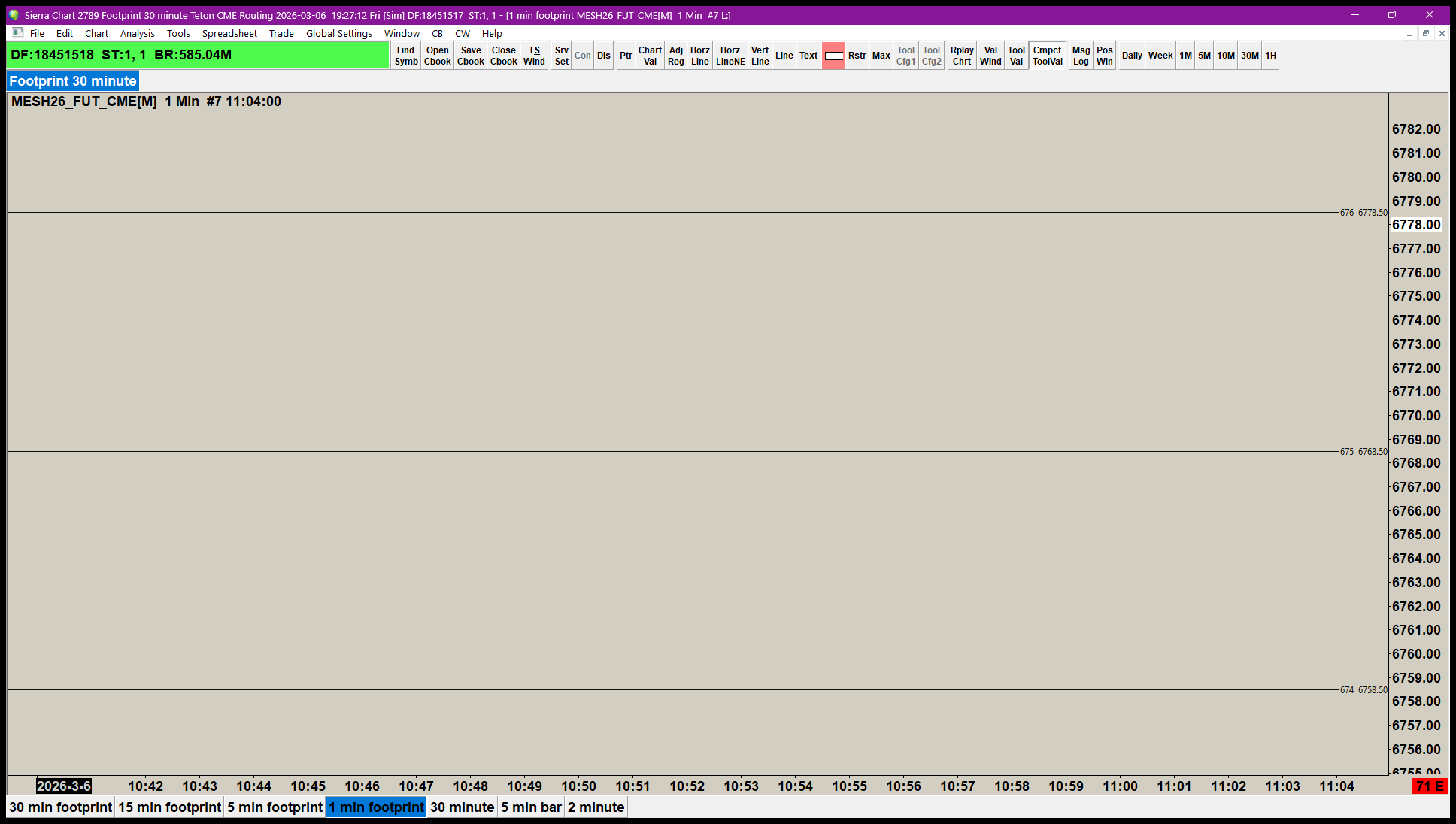Open chartbook with Open Cbook button
1456x824 pixels.
point(437,56)
